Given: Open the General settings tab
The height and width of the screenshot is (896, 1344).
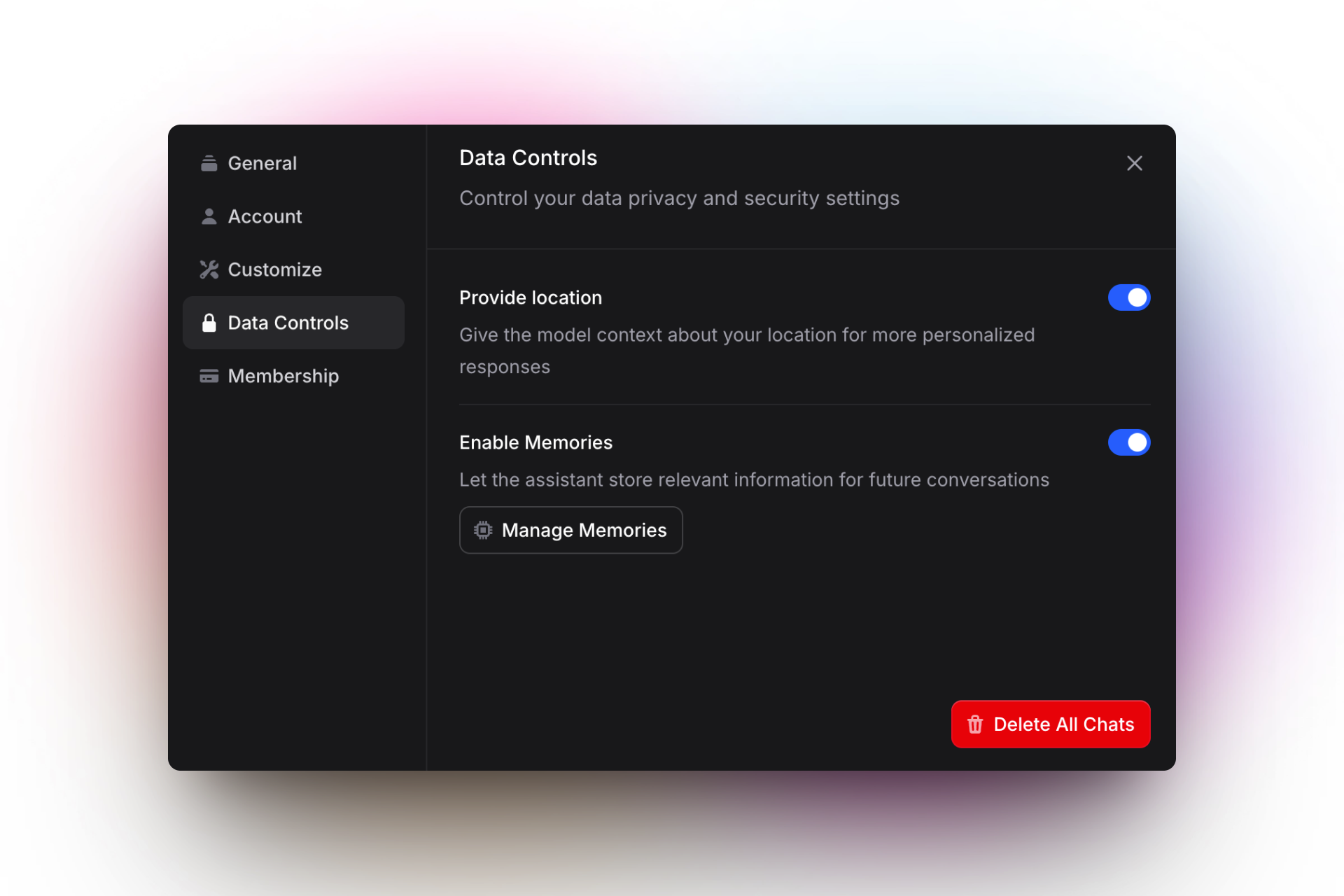Looking at the screenshot, I should (x=262, y=163).
